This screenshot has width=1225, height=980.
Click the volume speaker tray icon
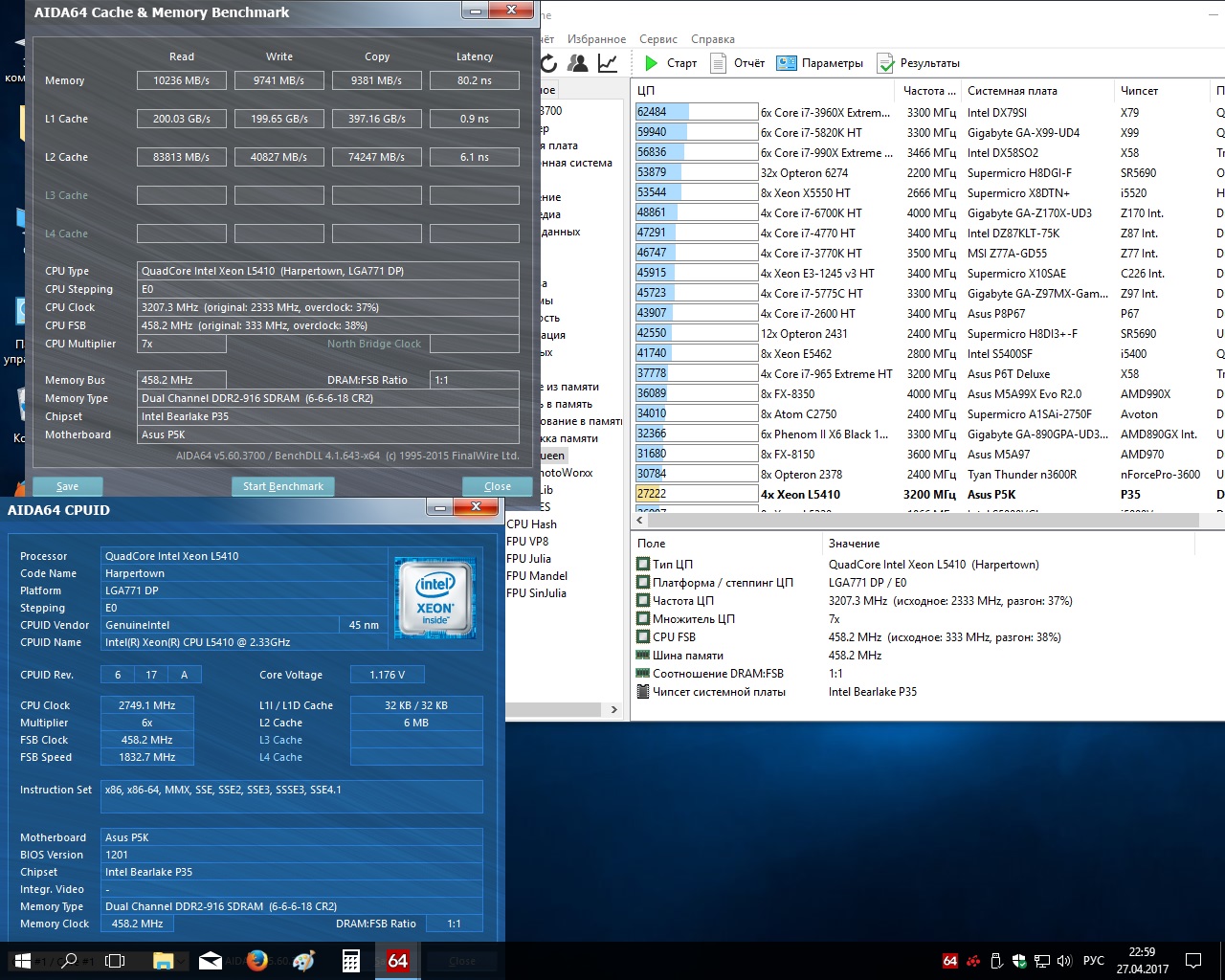tap(1065, 961)
